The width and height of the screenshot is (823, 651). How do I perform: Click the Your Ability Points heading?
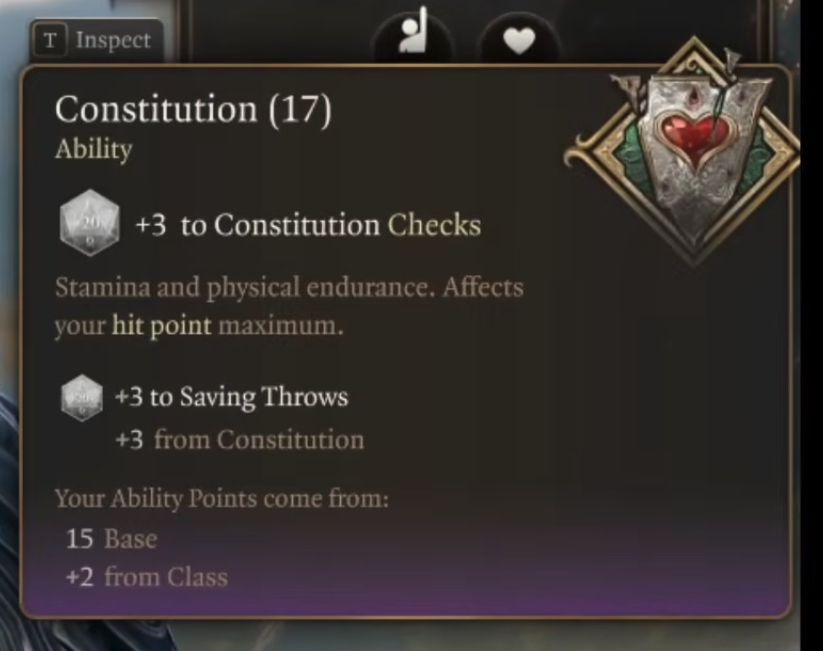tap(220, 498)
